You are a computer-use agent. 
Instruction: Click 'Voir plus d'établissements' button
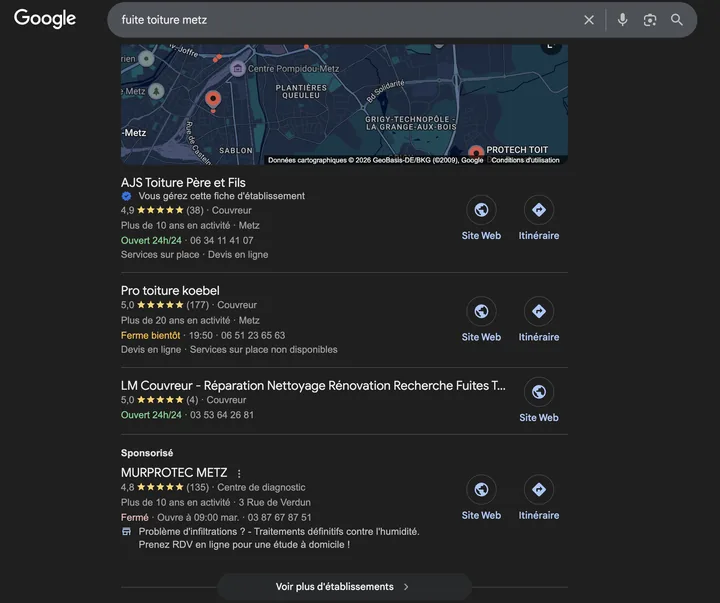[344, 586]
